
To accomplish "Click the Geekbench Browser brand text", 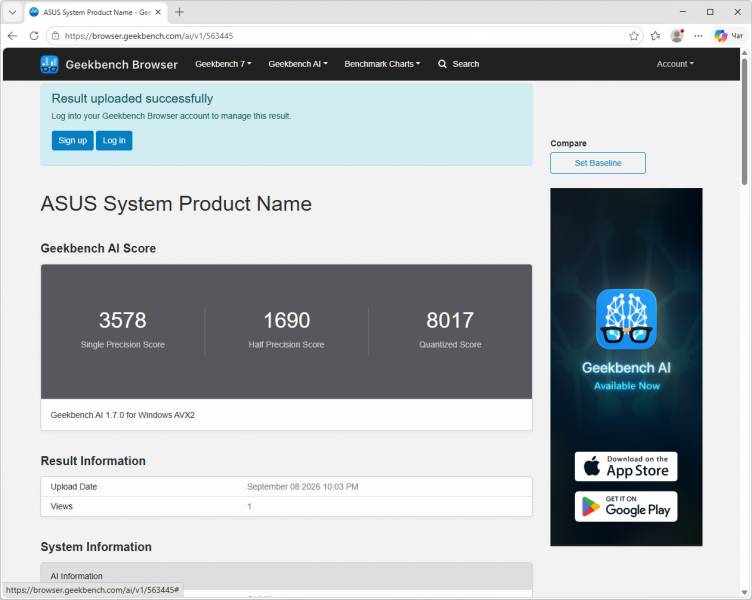I will 121,64.
